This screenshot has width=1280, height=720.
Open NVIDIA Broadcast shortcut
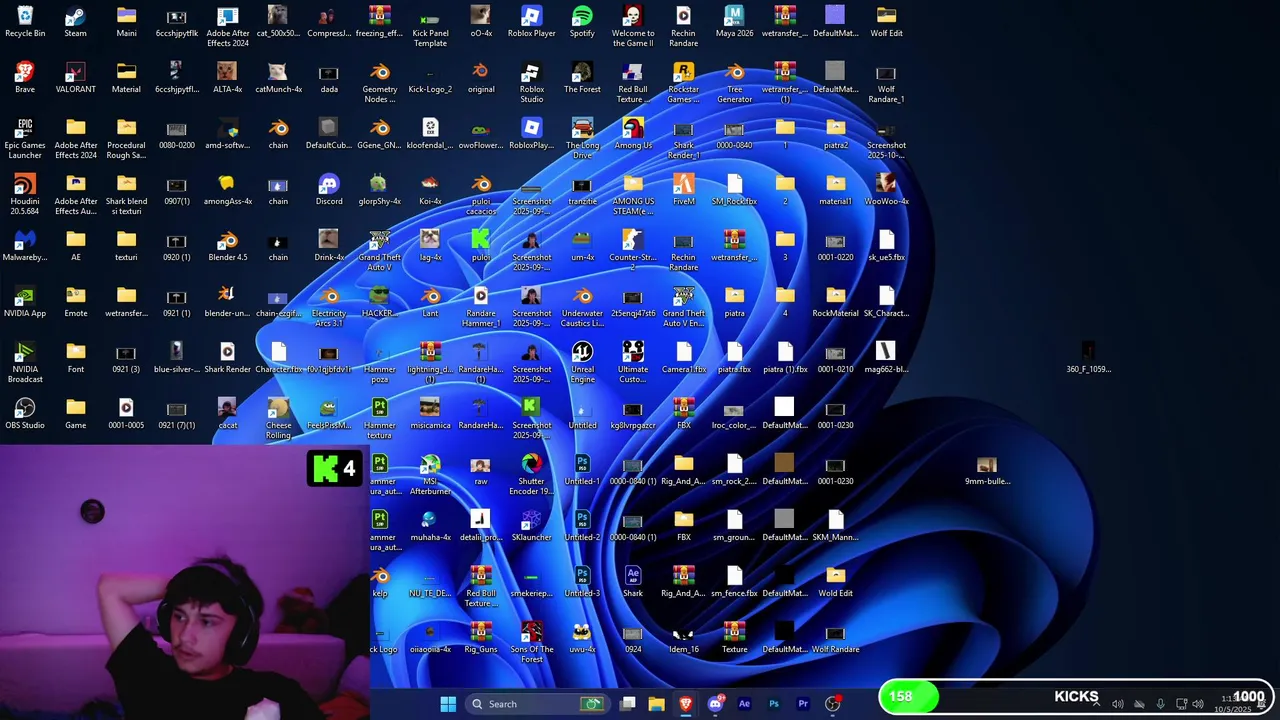pos(25,362)
